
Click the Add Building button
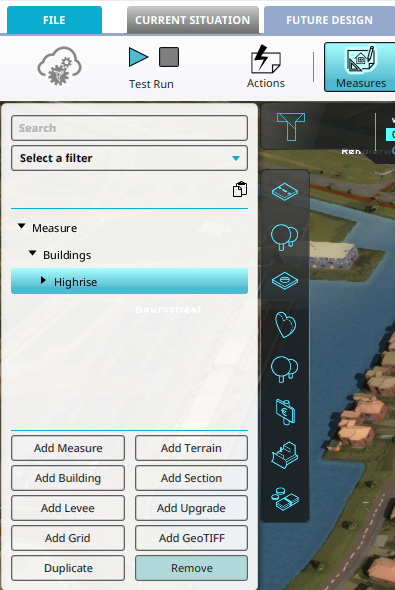coord(68,478)
